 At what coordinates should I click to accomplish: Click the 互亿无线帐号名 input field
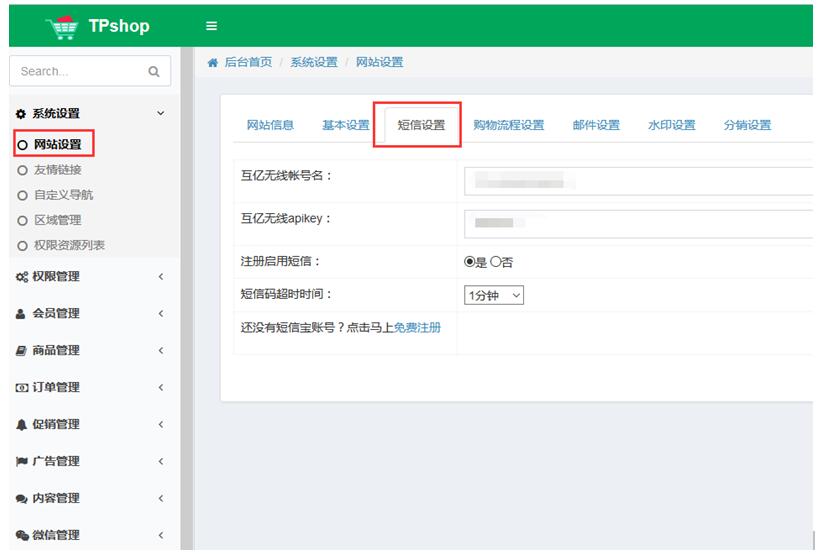pyautogui.click(x=638, y=181)
